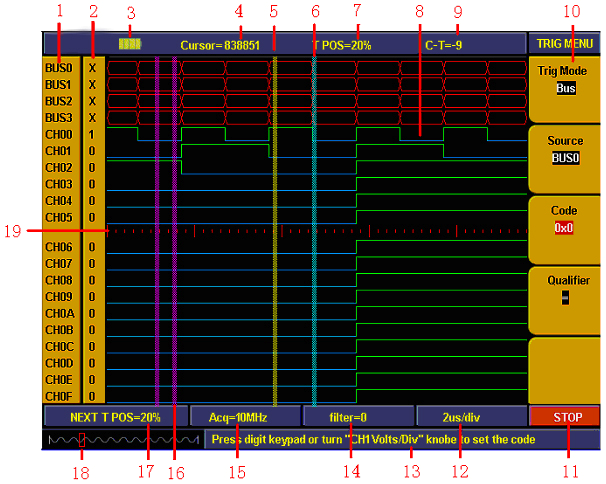
Task: Click the battery level indicator icon
Action: 130,44
